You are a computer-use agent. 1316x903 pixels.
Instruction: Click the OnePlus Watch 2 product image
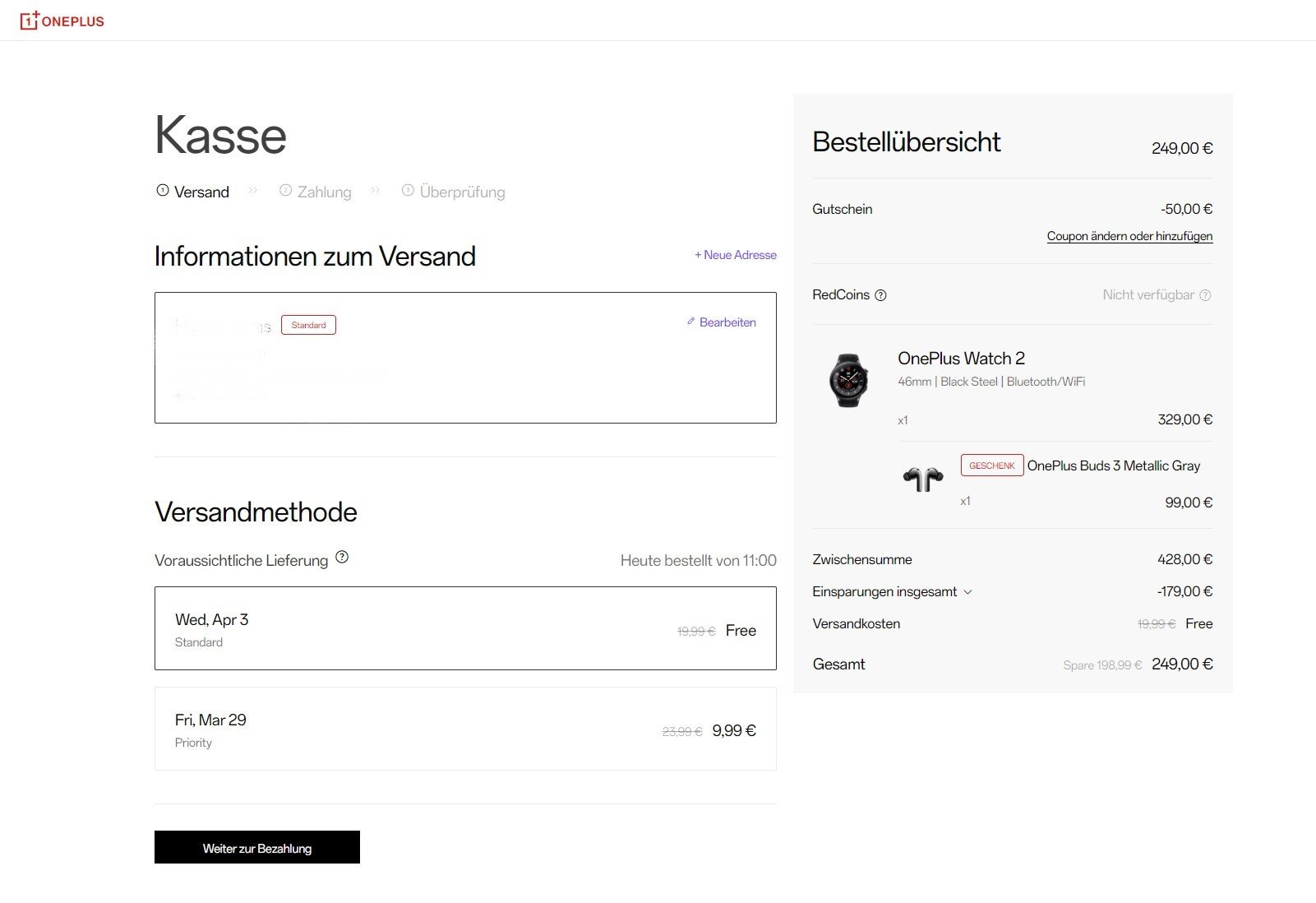pyautogui.click(x=847, y=381)
